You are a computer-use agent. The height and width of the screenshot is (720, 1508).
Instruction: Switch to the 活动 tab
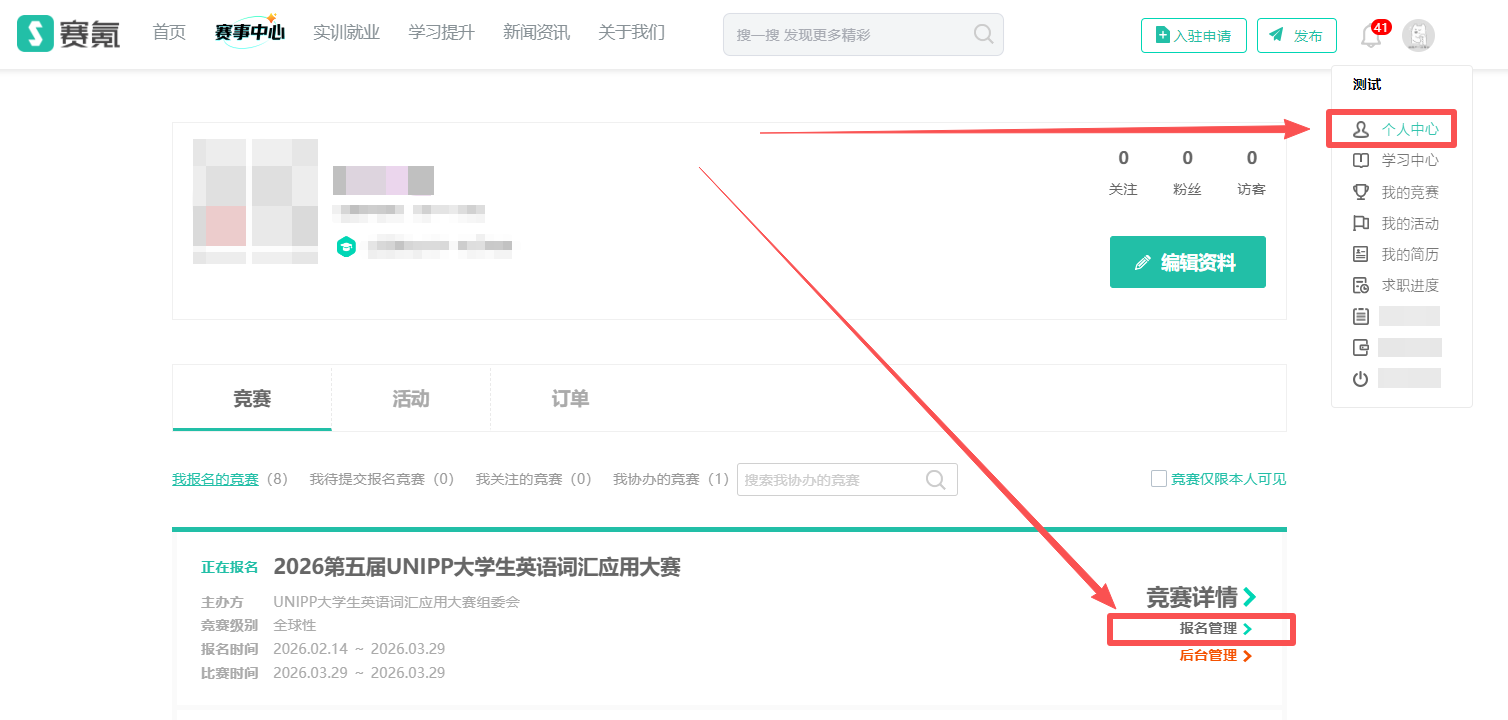410,399
